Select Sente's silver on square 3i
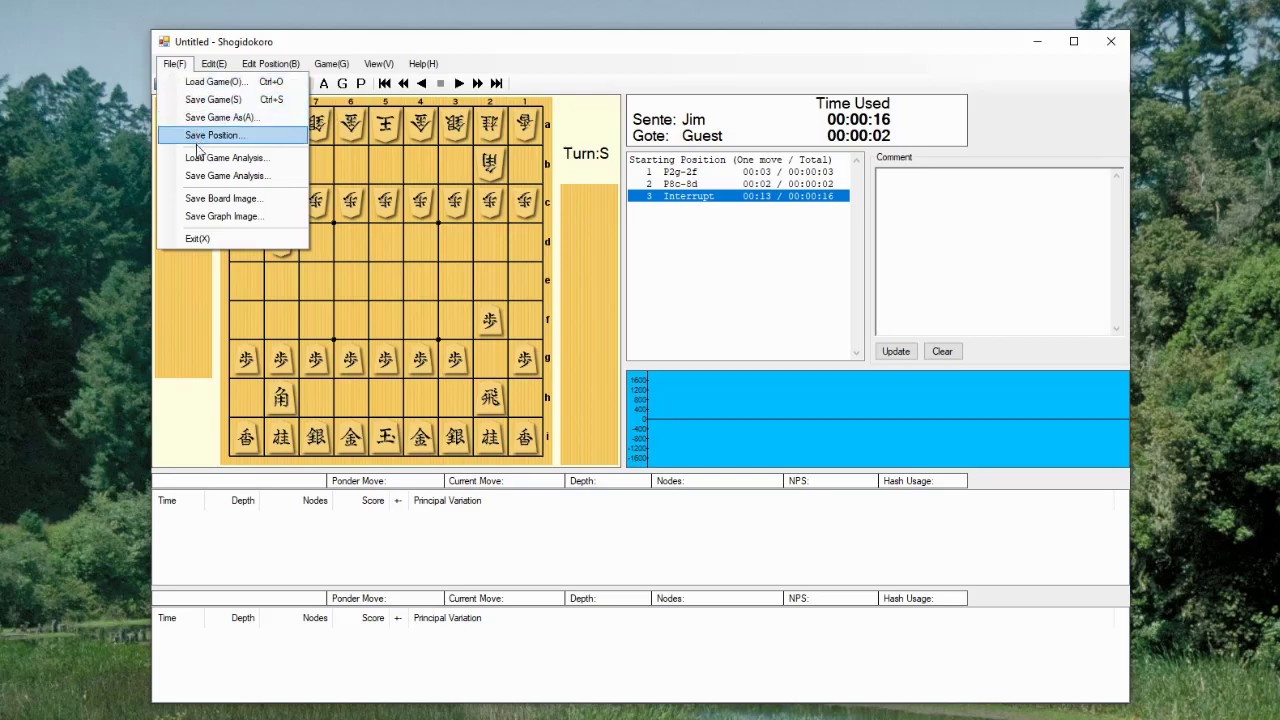Screen dimensions: 1280x720 coord(455,437)
